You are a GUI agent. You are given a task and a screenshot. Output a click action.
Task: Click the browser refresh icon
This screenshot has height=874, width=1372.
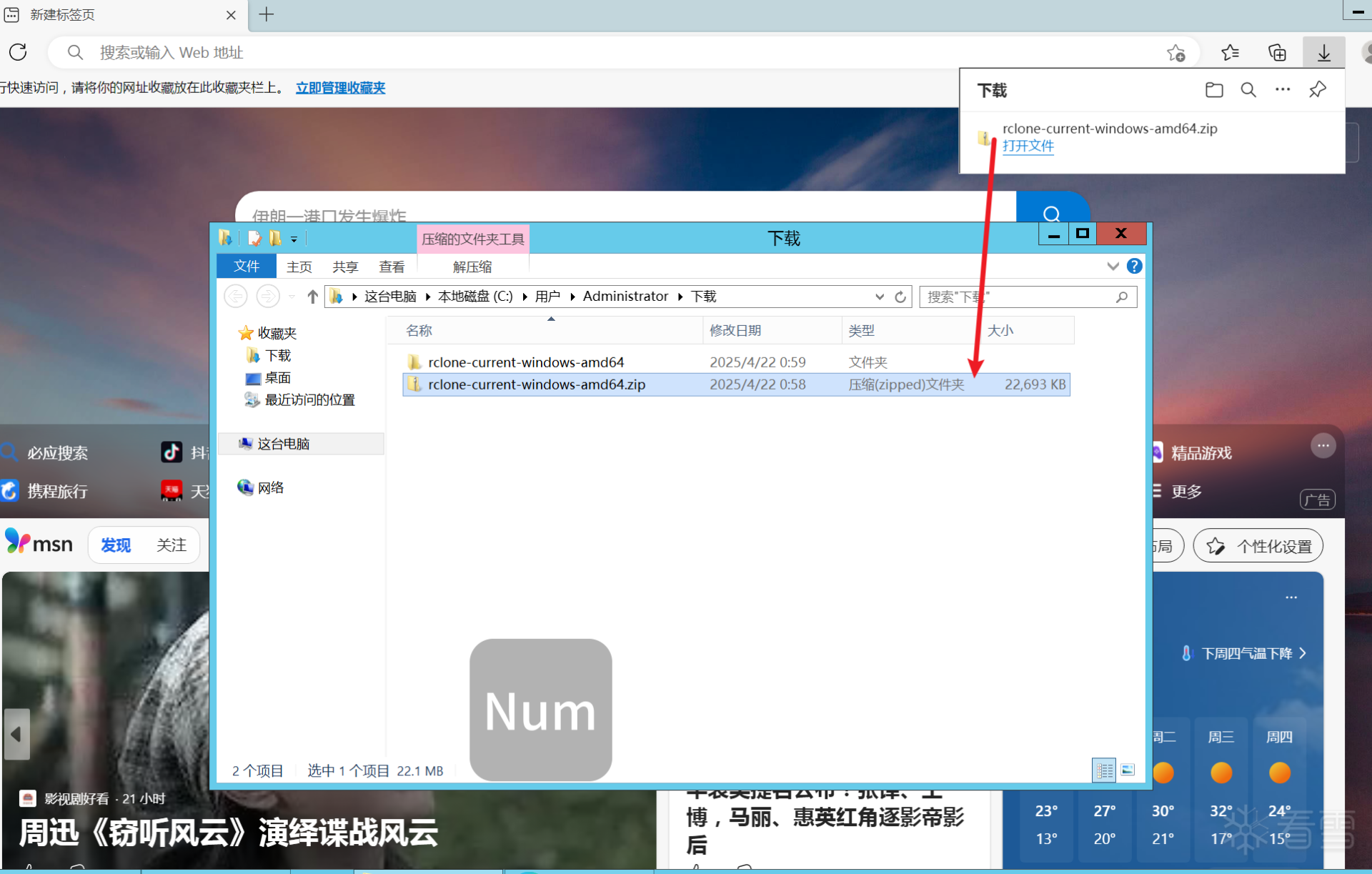pos(19,52)
